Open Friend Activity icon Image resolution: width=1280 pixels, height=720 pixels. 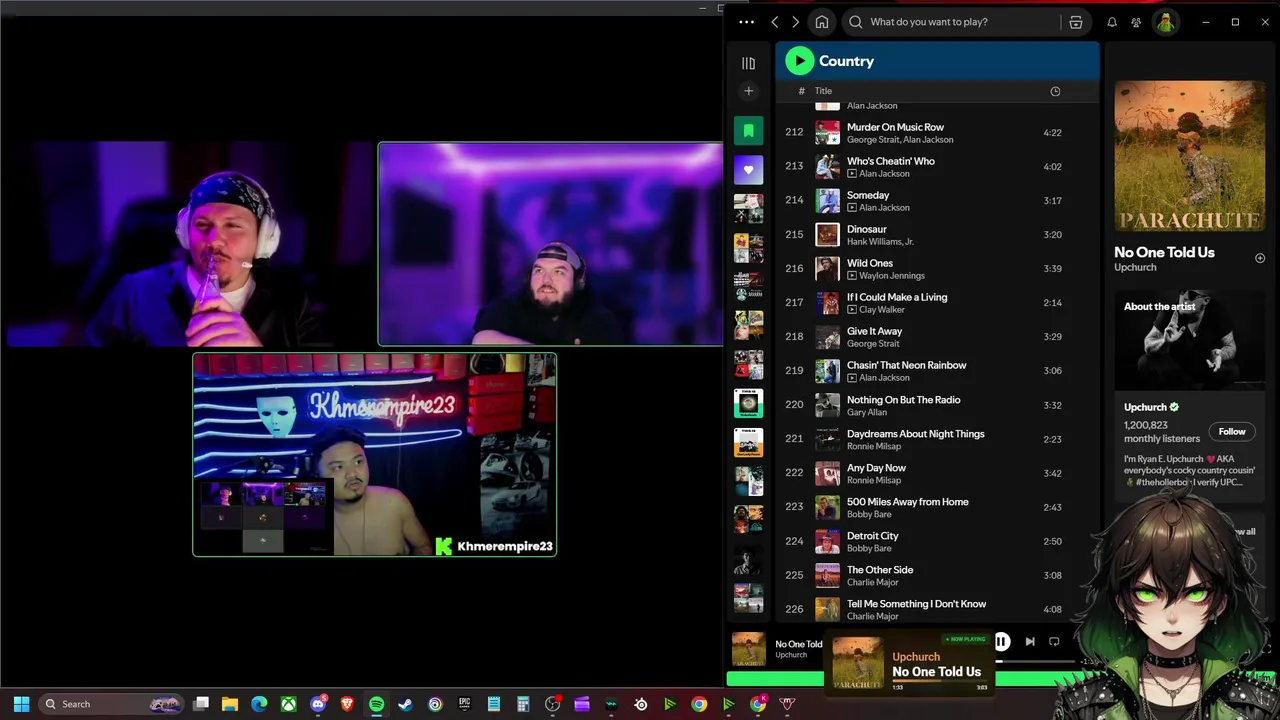pos(1137,22)
